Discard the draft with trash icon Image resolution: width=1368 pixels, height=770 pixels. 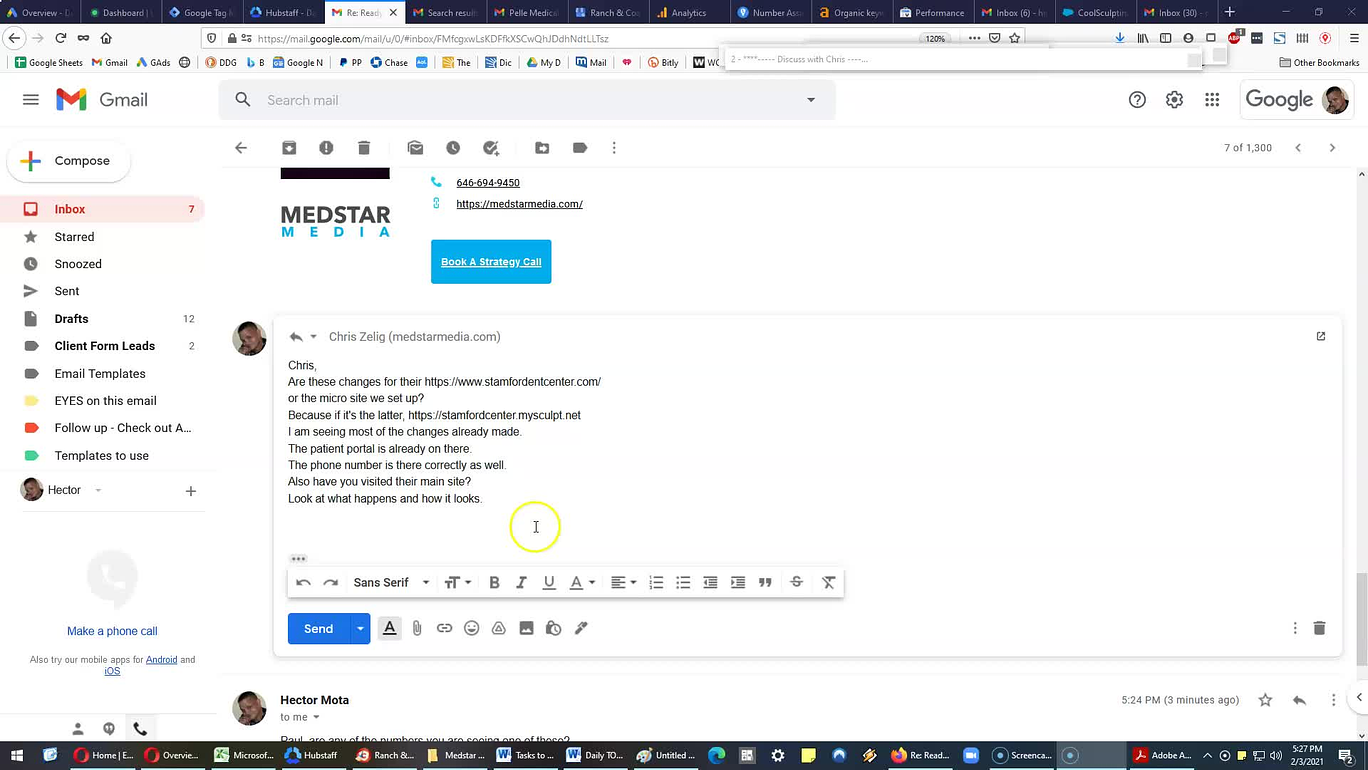(1319, 628)
